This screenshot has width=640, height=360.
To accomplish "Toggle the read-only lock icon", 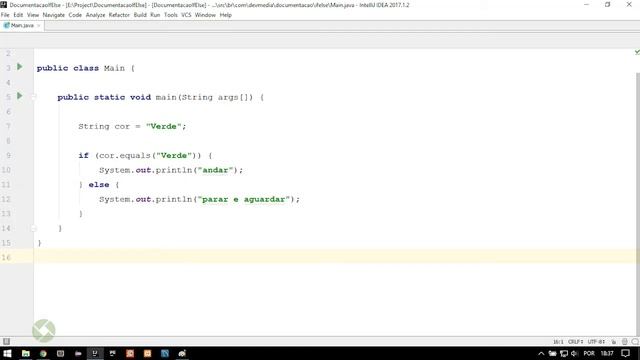I will click(613, 342).
